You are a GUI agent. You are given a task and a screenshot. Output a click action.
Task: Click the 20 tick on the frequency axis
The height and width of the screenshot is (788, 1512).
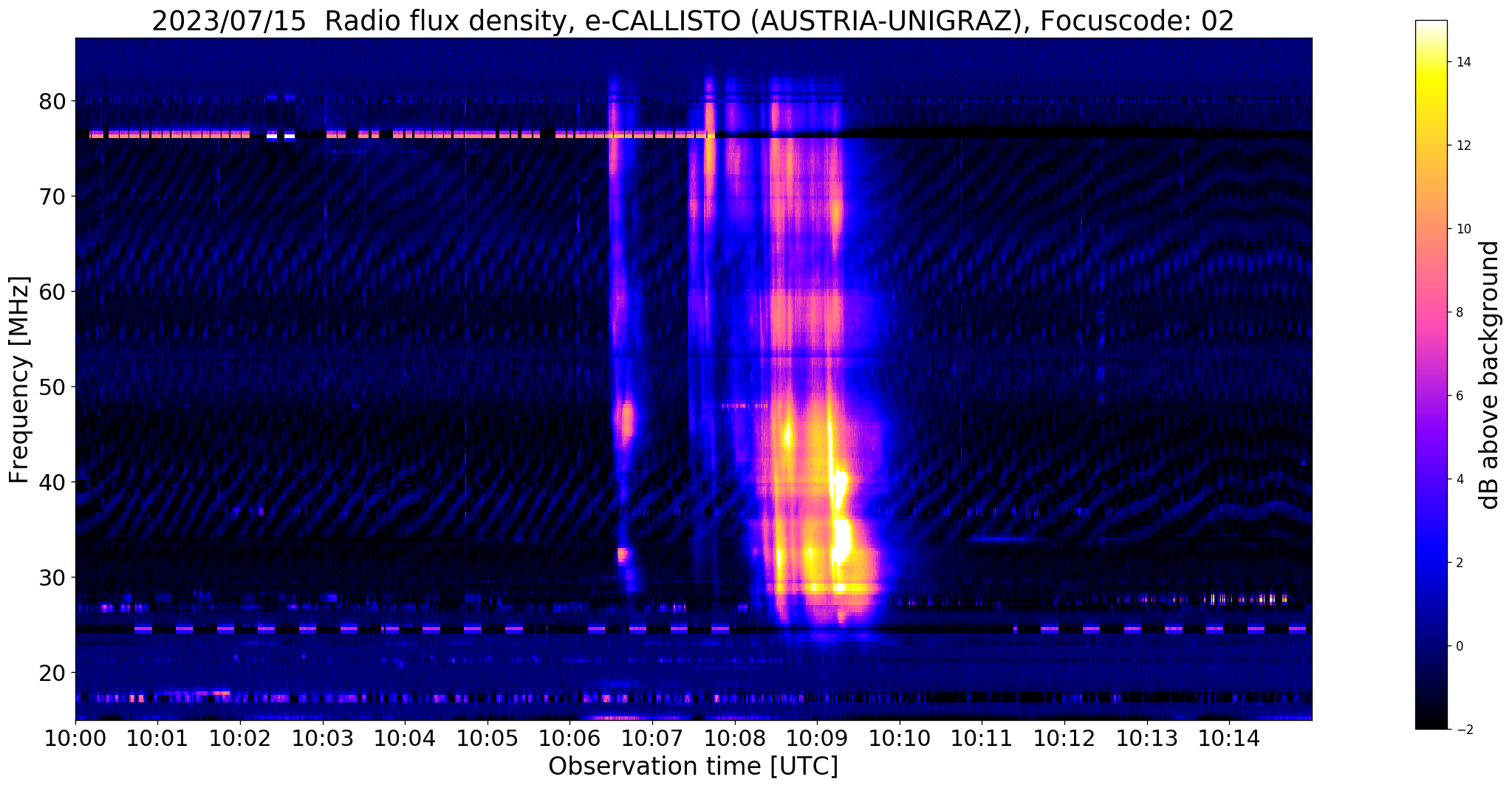[52, 673]
